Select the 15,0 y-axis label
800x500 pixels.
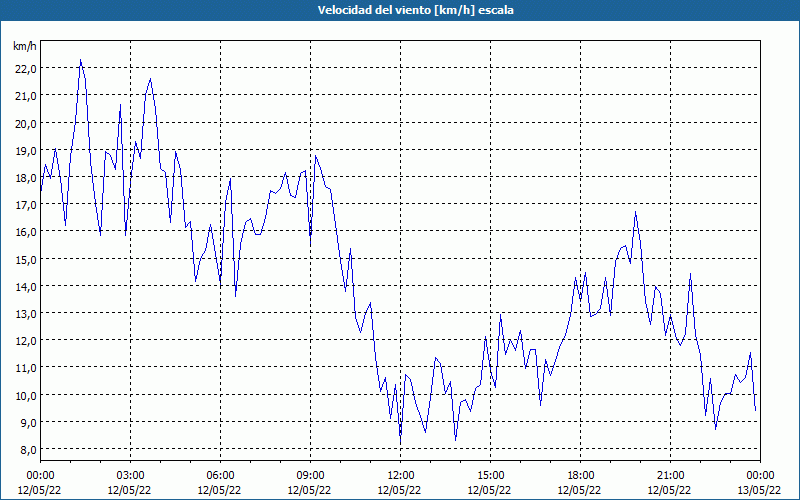[26, 259]
